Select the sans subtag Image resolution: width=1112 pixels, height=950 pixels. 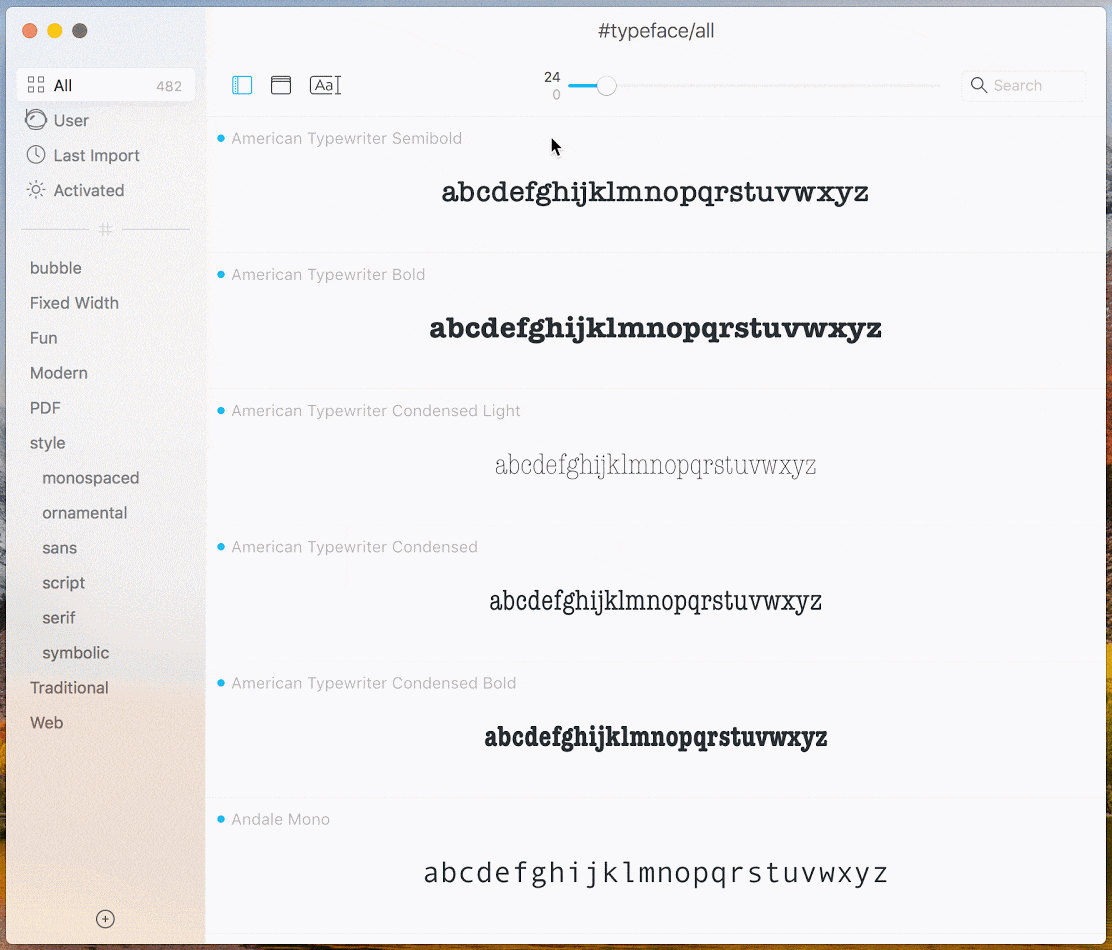click(x=60, y=547)
